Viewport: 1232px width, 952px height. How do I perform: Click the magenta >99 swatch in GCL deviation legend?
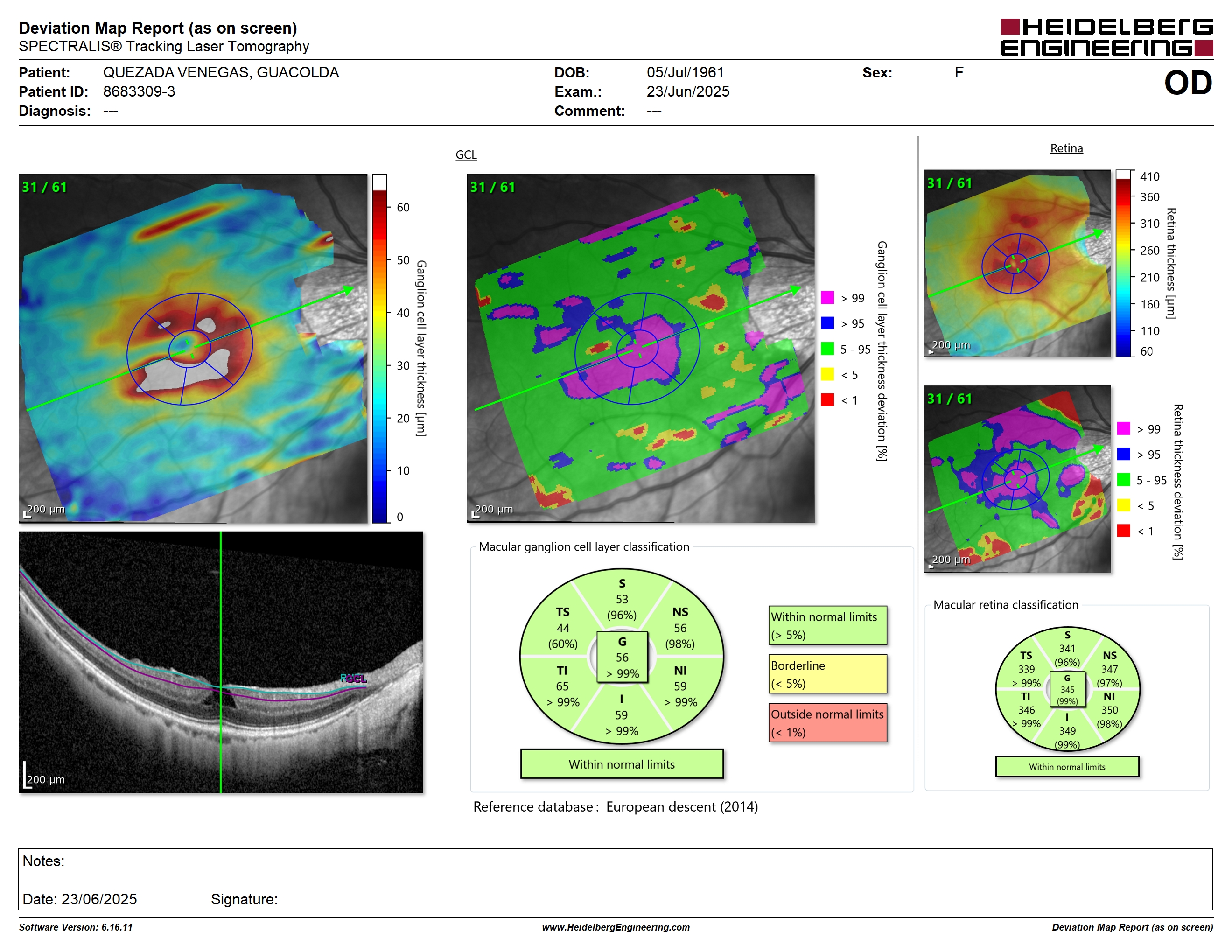tap(827, 298)
